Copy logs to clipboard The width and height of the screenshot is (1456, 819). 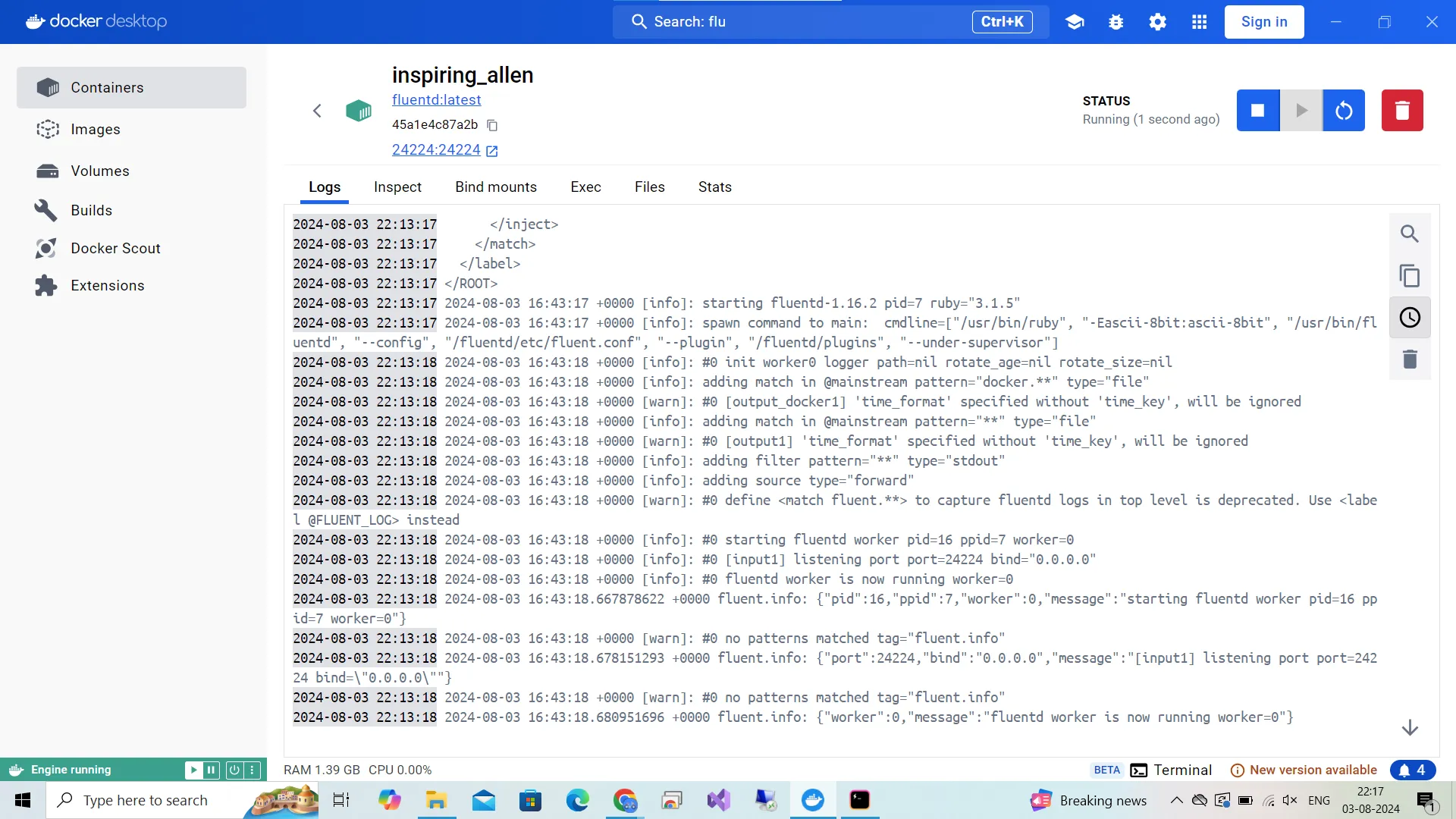pyautogui.click(x=1410, y=276)
